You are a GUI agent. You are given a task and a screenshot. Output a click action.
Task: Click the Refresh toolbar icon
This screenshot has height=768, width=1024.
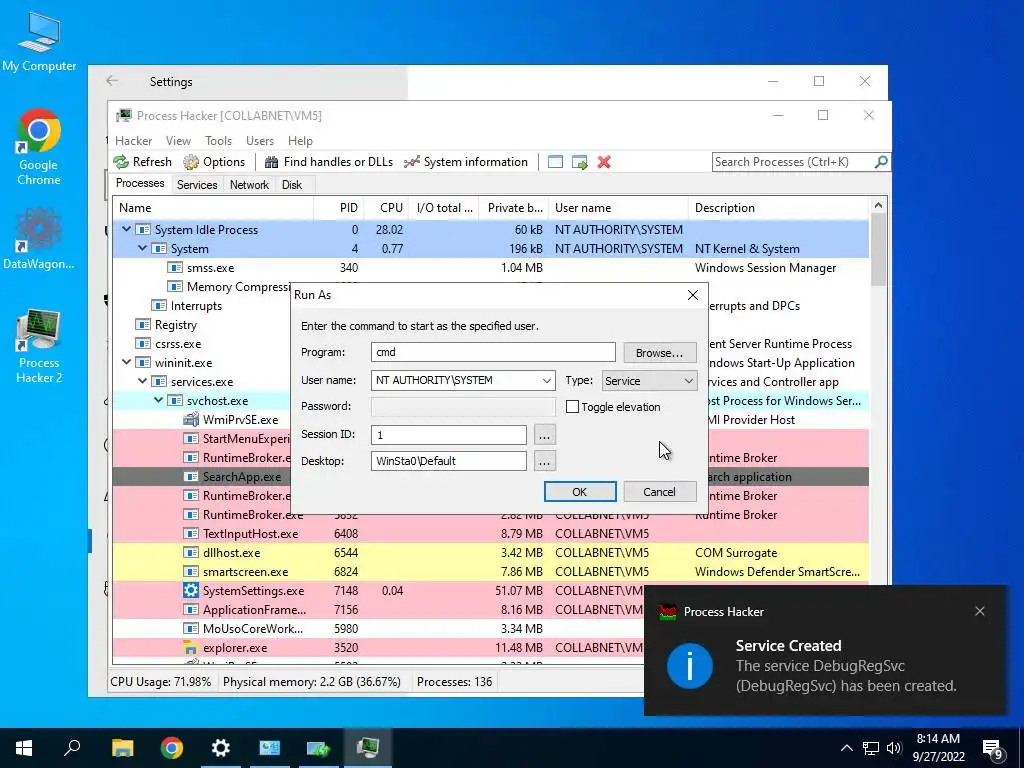[121, 162]
